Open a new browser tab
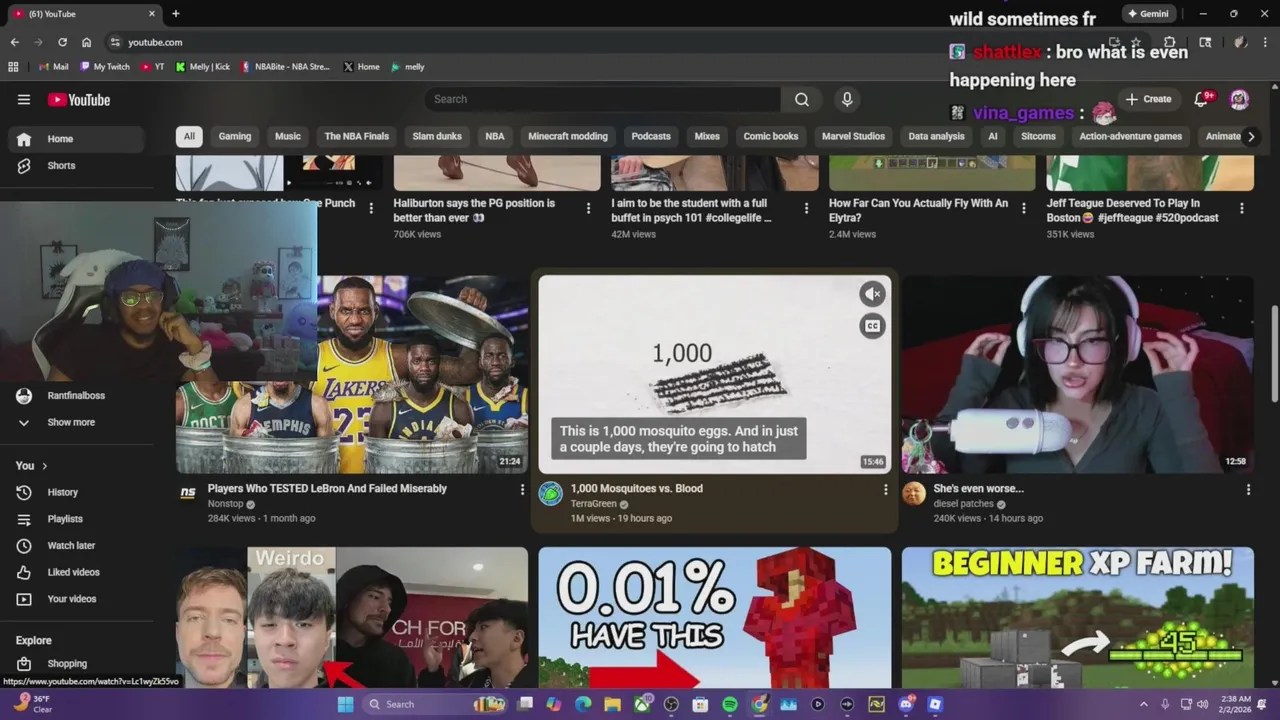 [x=175, y=14]
